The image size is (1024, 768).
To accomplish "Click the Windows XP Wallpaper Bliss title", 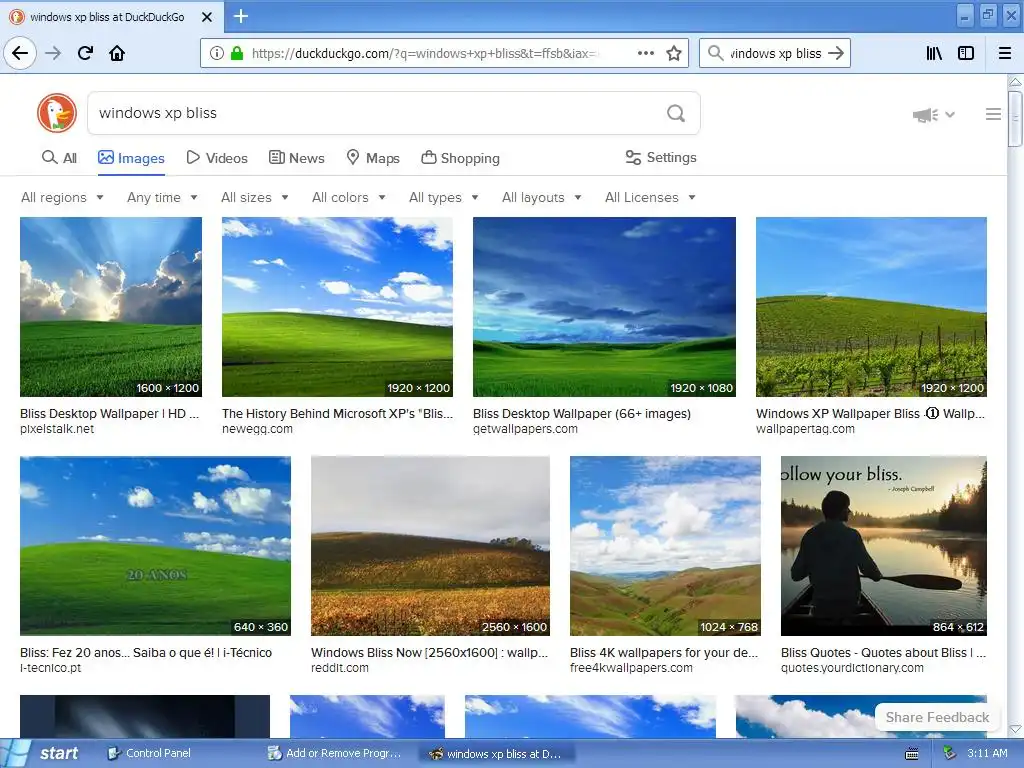I will pyautogui.click(x=871, y=413).
